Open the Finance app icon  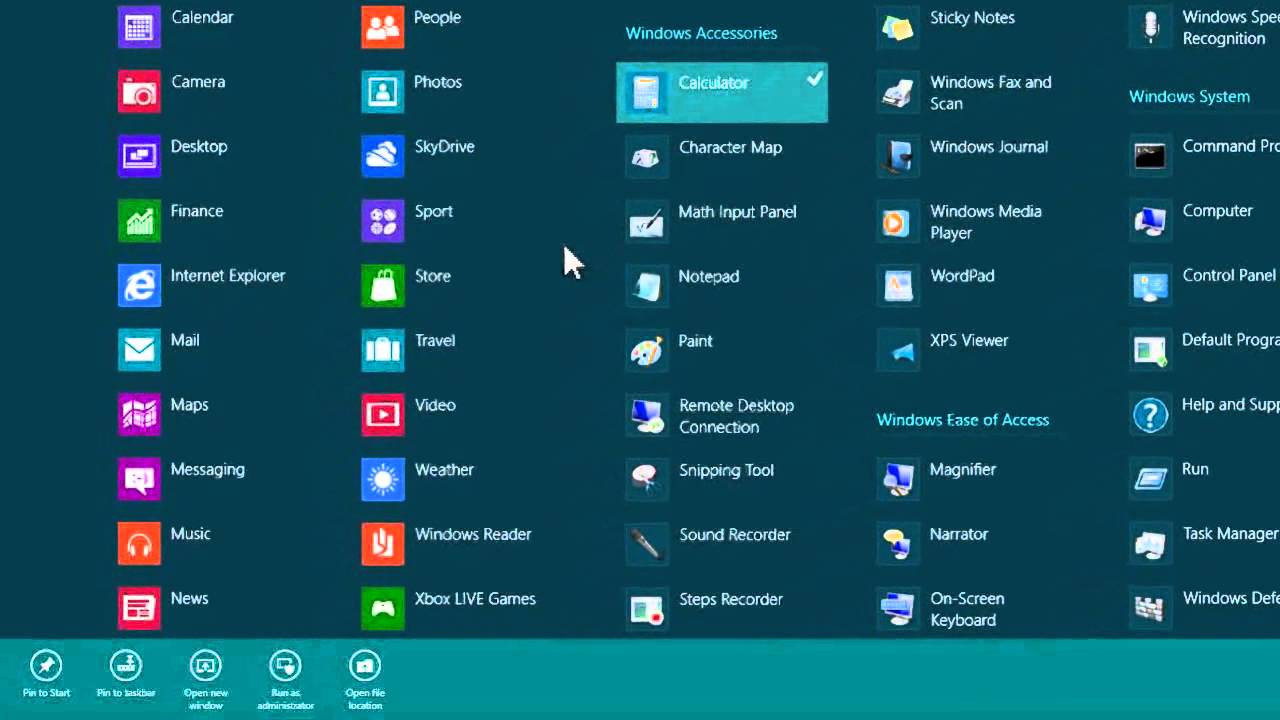point(139,221)
